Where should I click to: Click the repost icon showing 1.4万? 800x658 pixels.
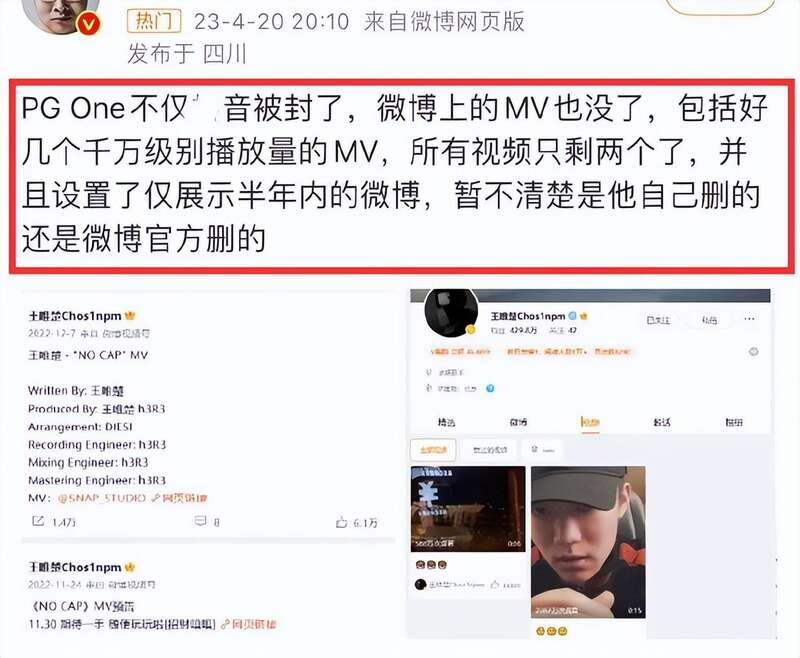[38, 521]
